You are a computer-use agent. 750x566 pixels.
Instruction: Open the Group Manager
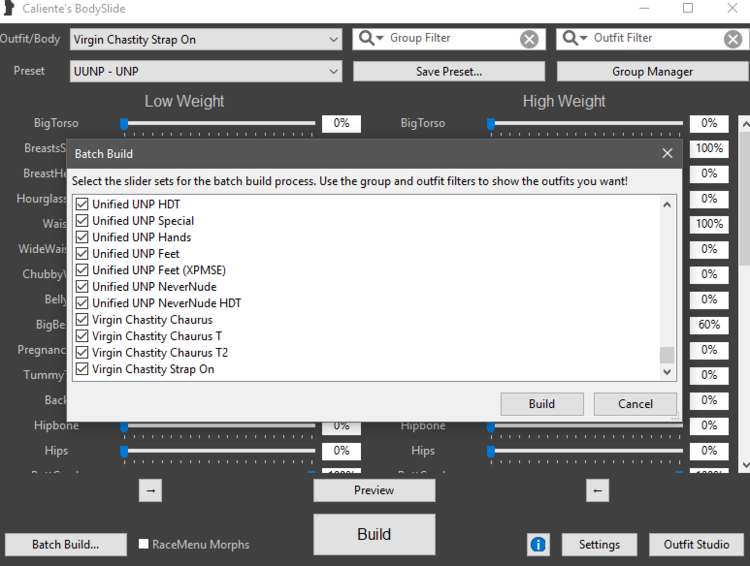(x=652, y=71)
